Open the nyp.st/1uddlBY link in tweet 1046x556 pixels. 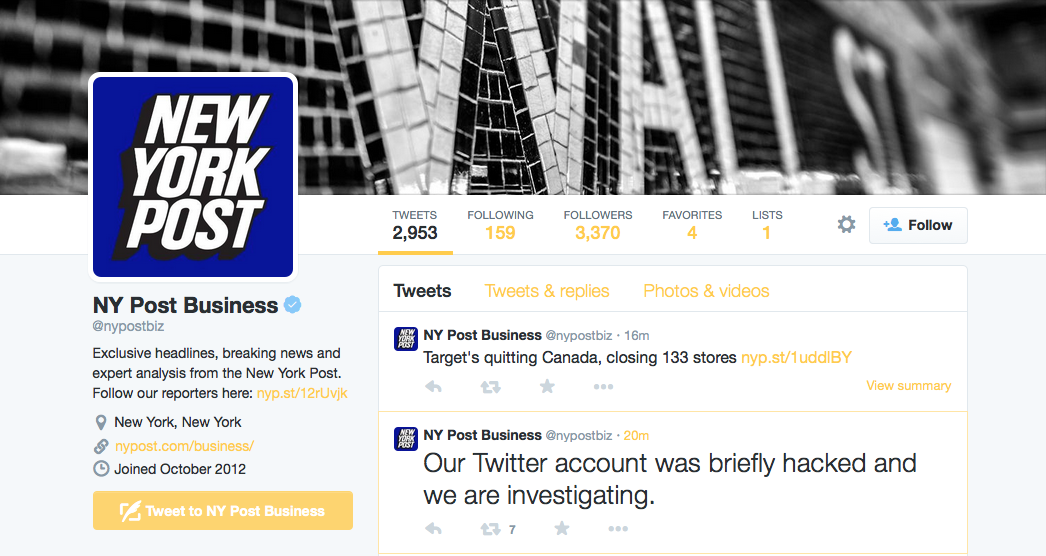(796, 357)
